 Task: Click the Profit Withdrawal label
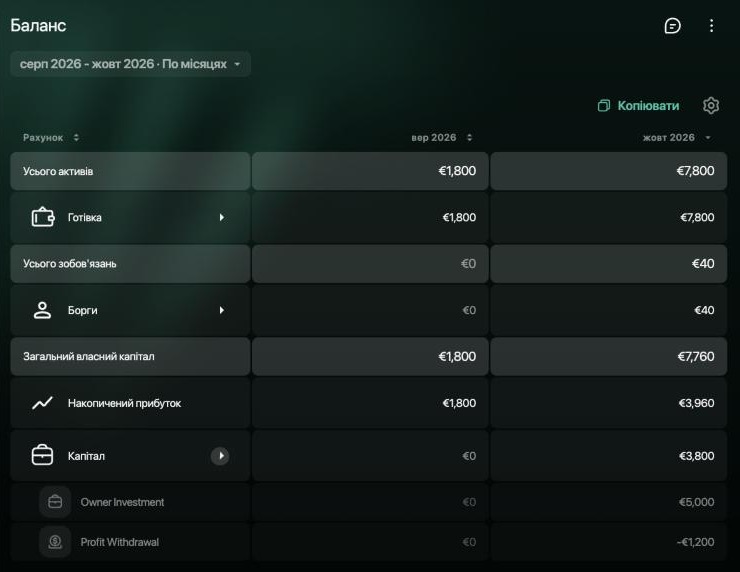coord(119,542)
